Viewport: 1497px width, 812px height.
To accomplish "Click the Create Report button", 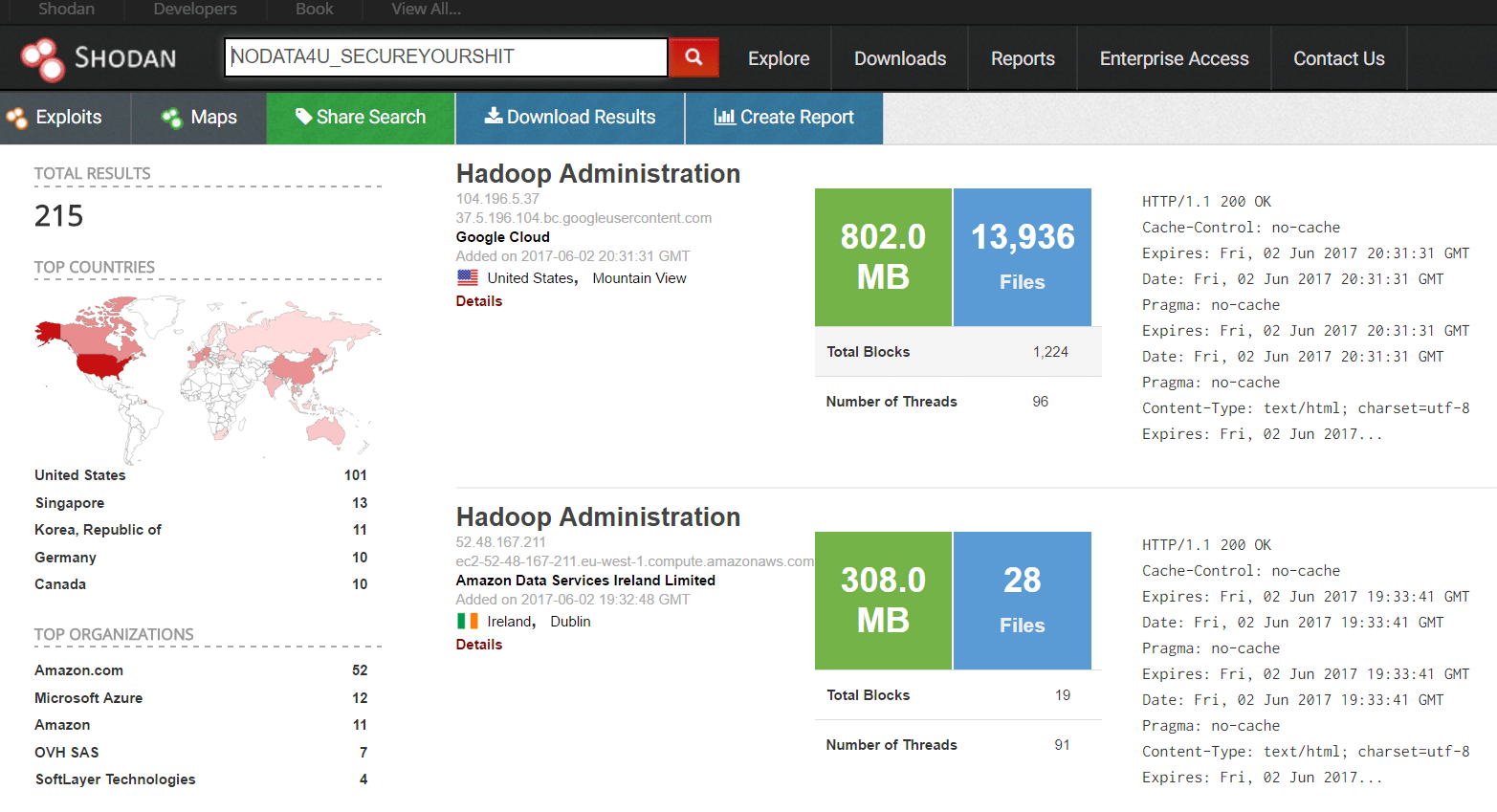I will point(784,118).
